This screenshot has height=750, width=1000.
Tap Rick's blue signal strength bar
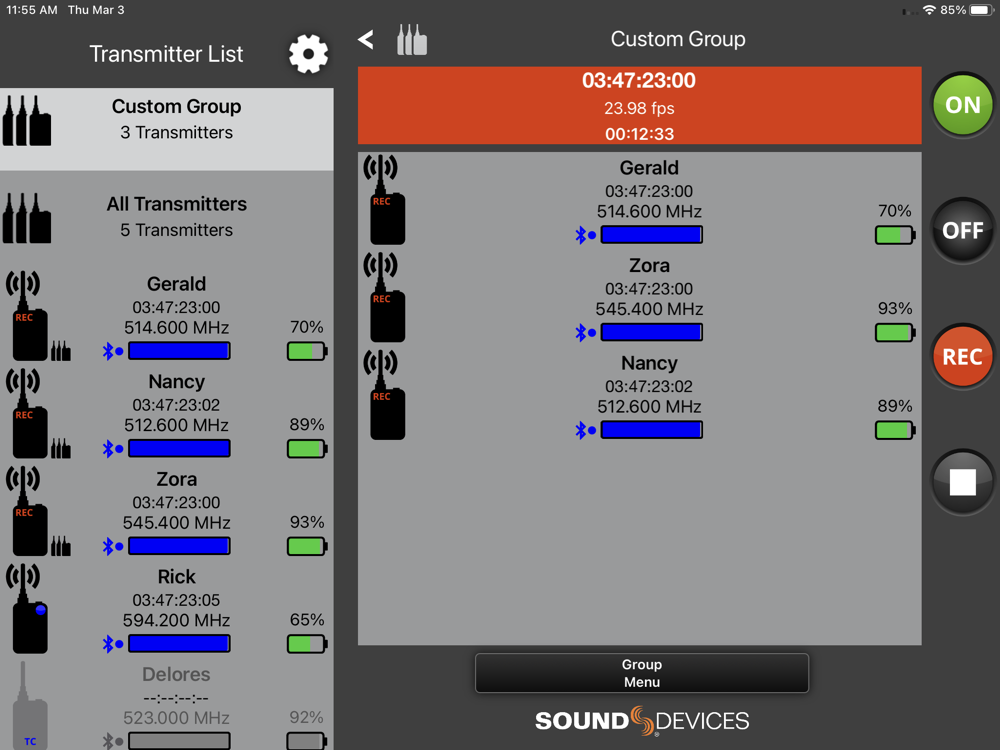pos(179,643)
